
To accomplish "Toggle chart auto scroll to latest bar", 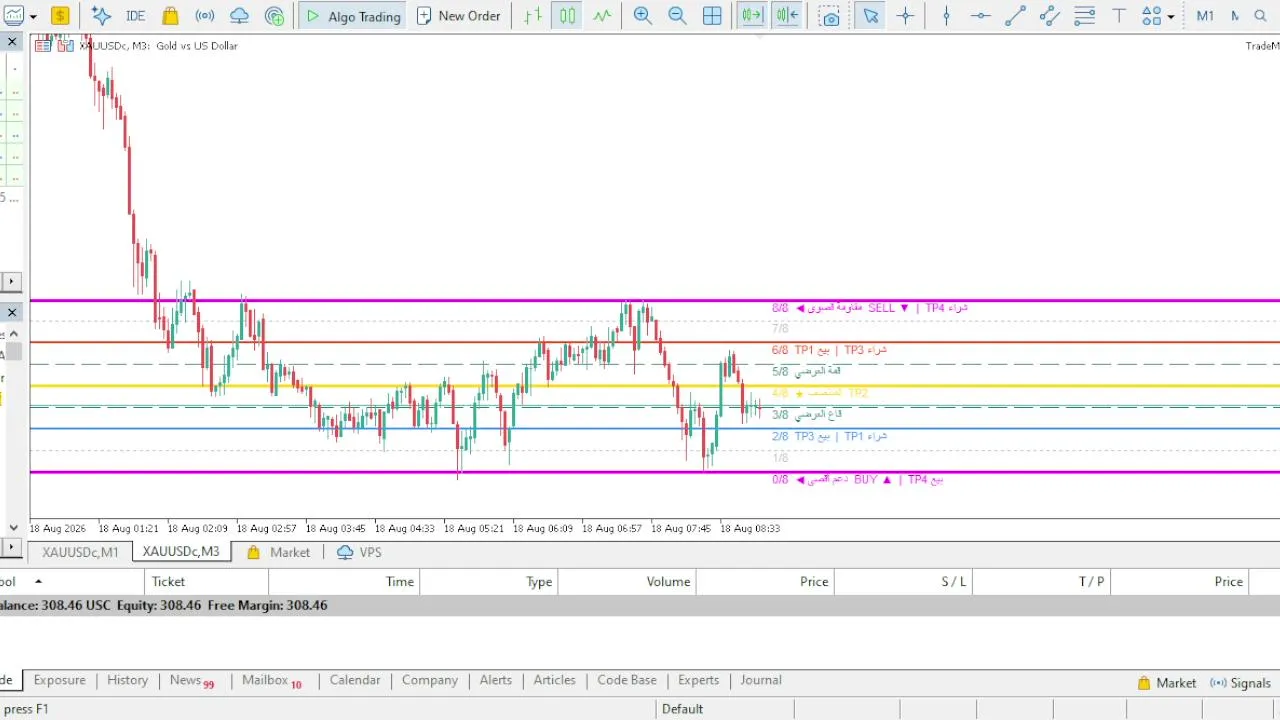I will [752, 16].
